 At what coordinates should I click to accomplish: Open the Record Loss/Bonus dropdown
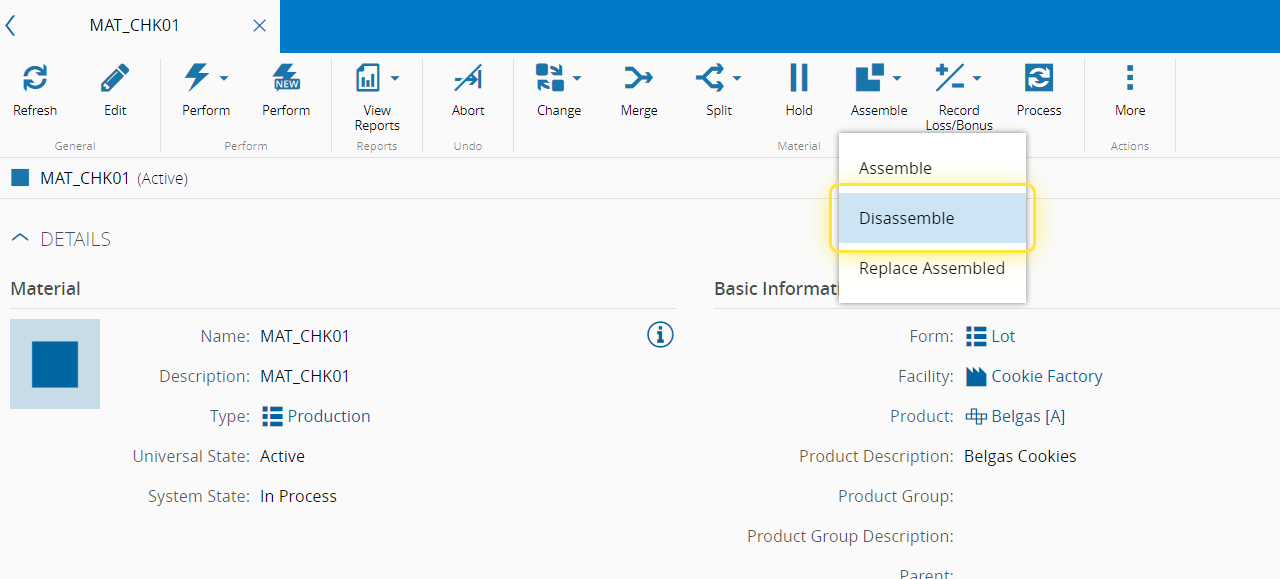point(977,78)
